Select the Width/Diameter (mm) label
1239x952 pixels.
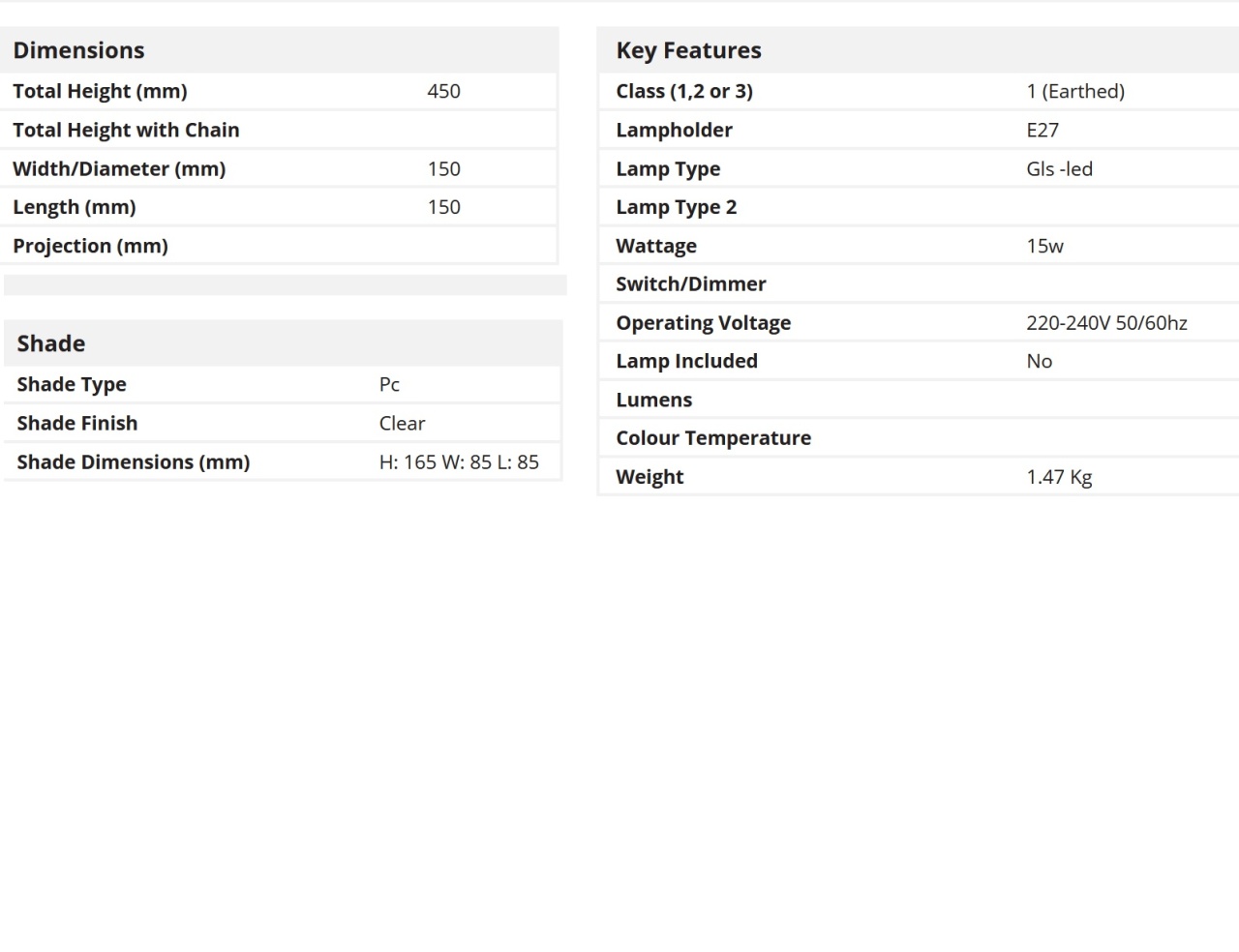point(119,168)
